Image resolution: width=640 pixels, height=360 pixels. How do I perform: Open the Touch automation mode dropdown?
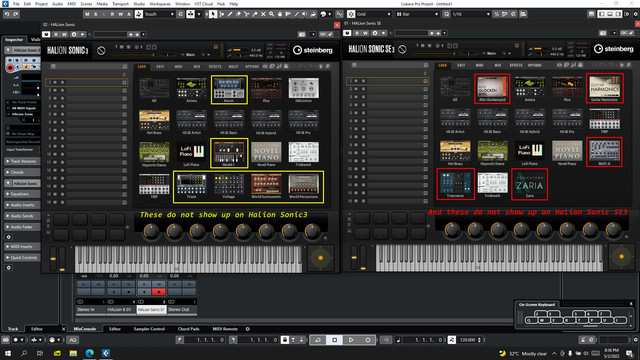159,14
